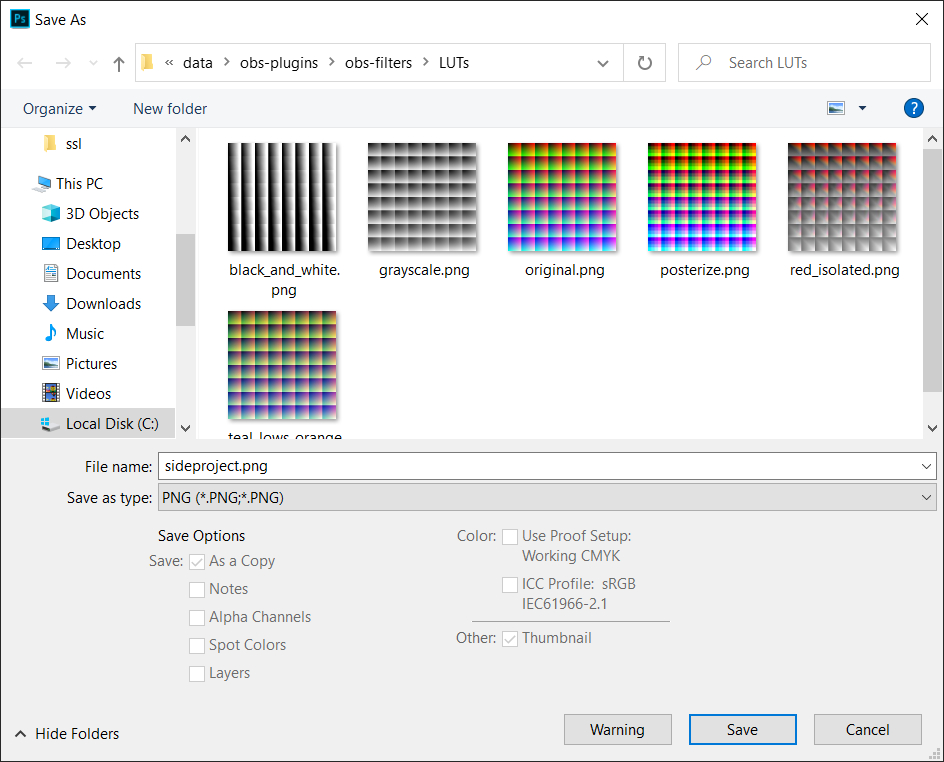Select Desktop in the navigation pane

(x=94, y=243)
